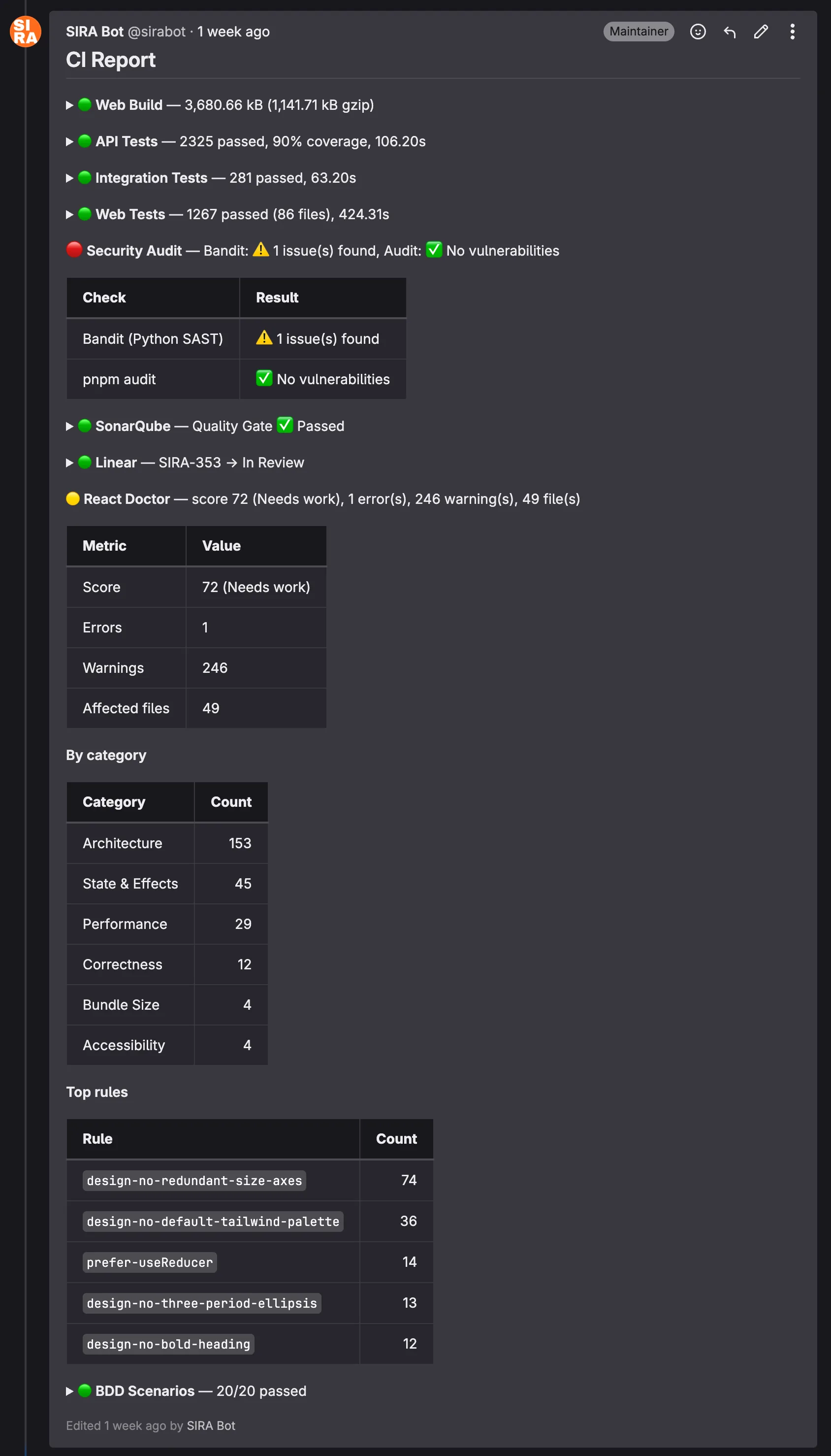Screen dimensions: 831x1456
Task: Click the No vulnerabilities result cell
Action: (x=323, y=380)
